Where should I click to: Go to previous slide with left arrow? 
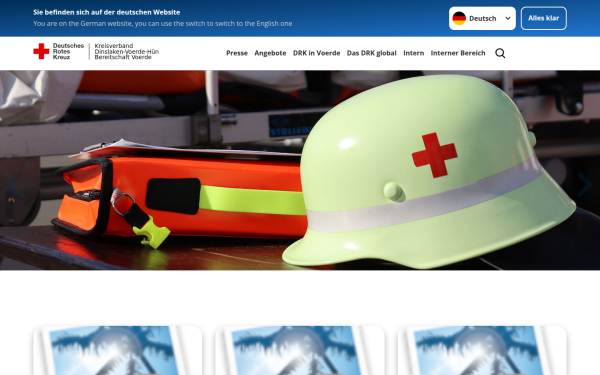click(x=12, y=185)
